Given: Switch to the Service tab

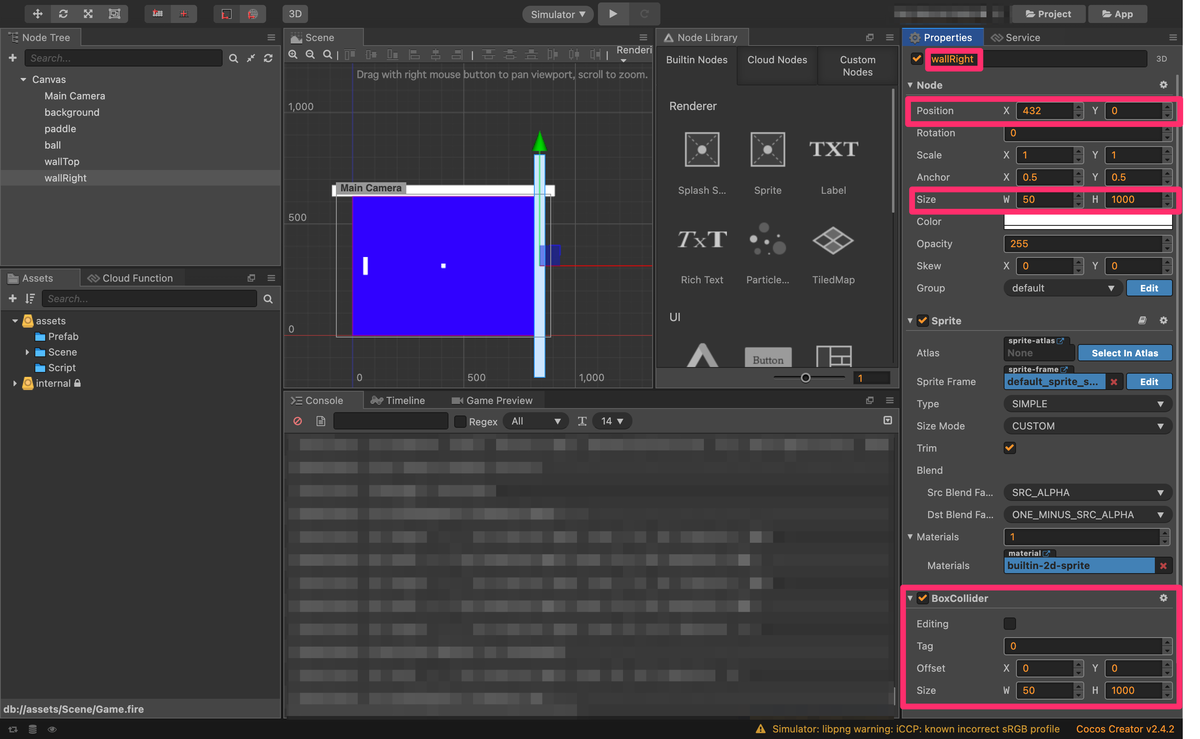Looking at the screenshot, I should tap(1015, 37).
